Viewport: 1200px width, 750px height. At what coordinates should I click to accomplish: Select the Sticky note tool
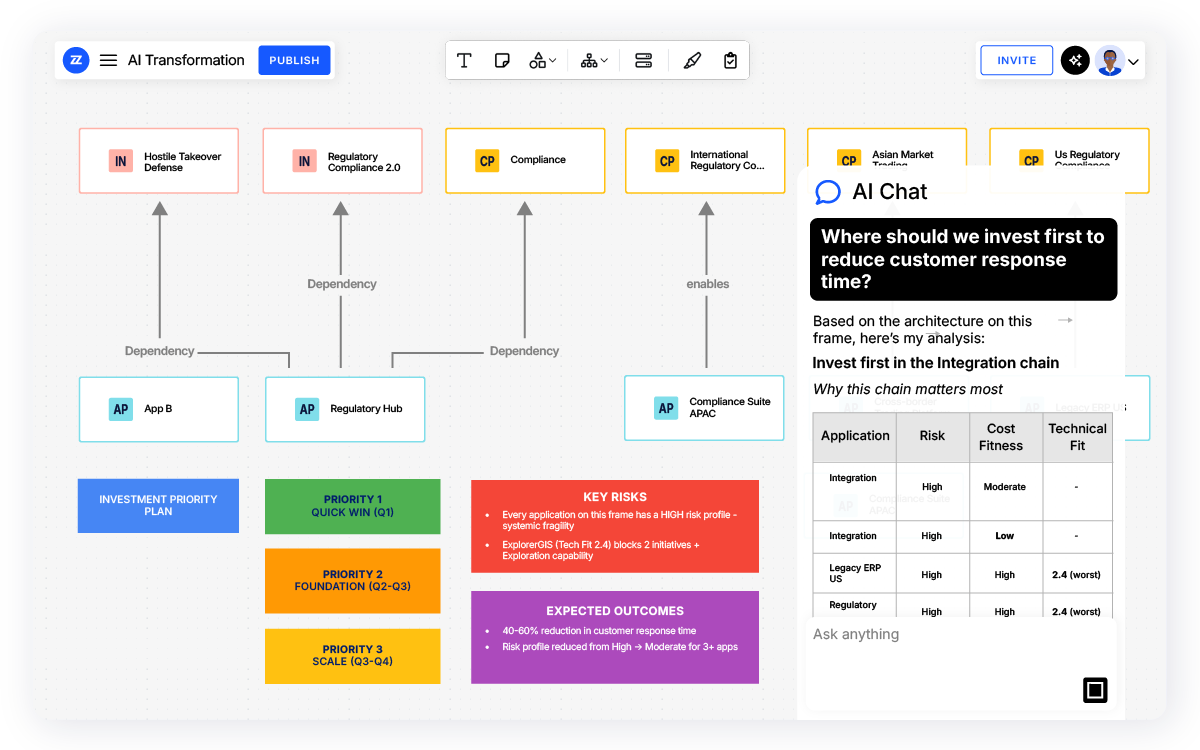click(x=503, y=61)
